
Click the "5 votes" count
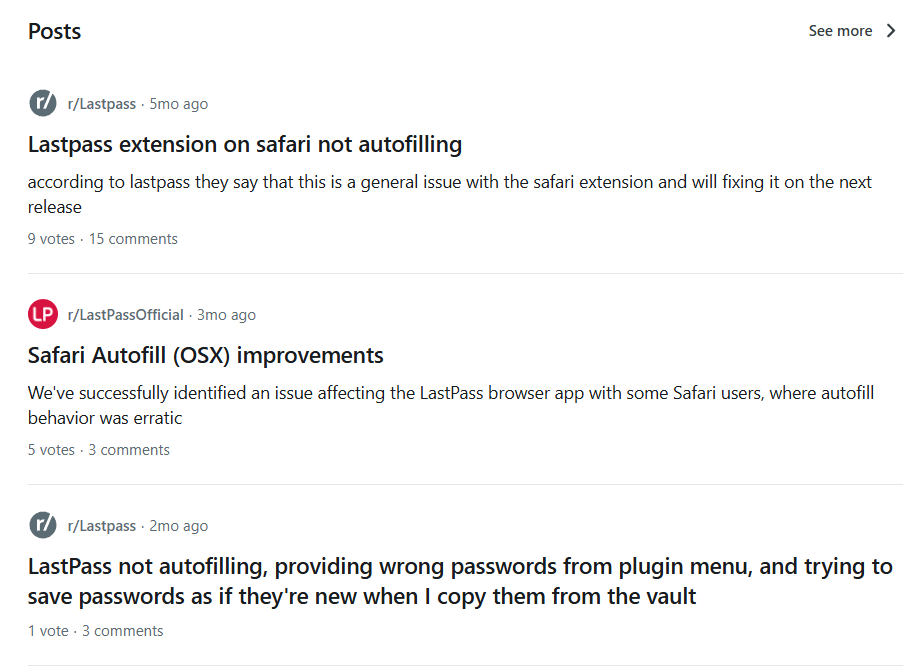click(51, 450)
